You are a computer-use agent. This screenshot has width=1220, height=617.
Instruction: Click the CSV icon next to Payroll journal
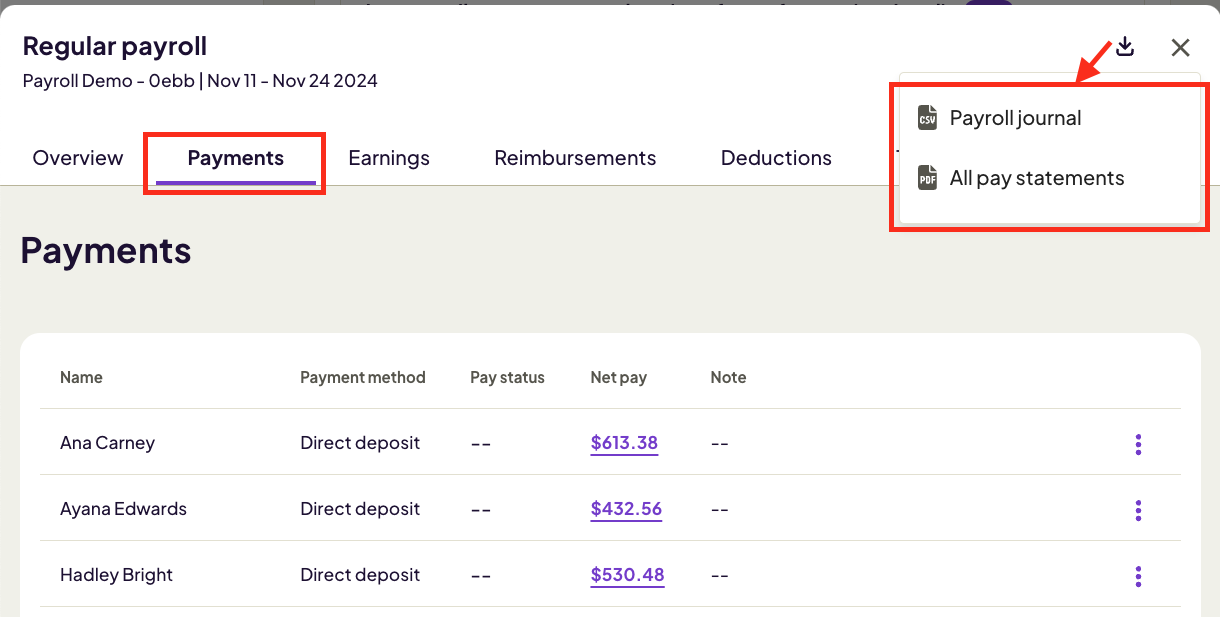coord(928,118)
